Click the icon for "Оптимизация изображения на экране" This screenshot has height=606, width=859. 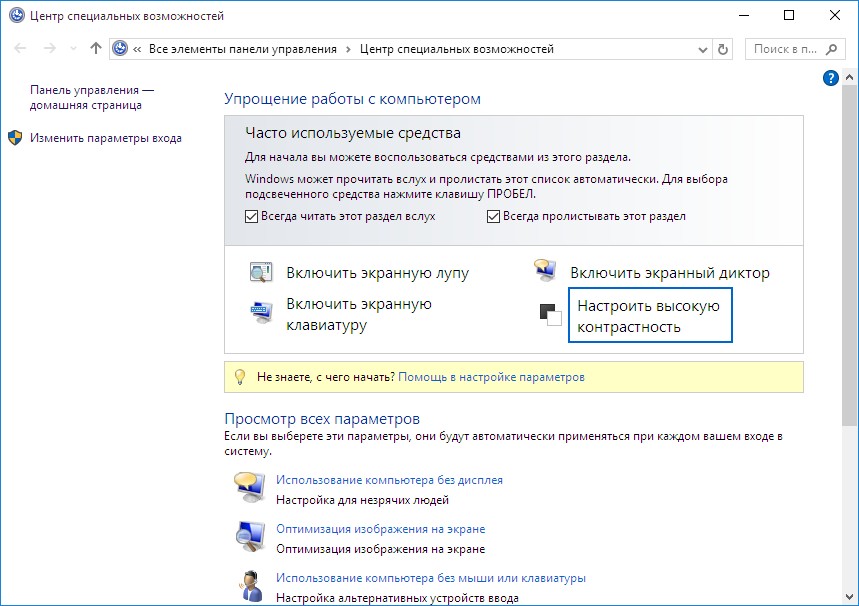pyautogui.click(x=250, y=536)
